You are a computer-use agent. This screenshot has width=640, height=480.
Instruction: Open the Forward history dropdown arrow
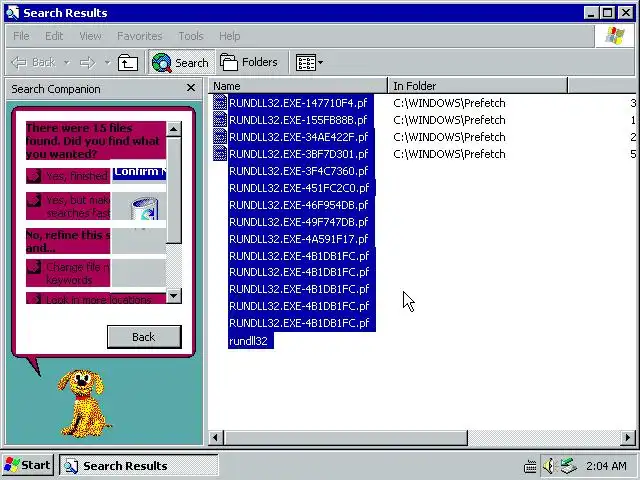pos(107,62)
